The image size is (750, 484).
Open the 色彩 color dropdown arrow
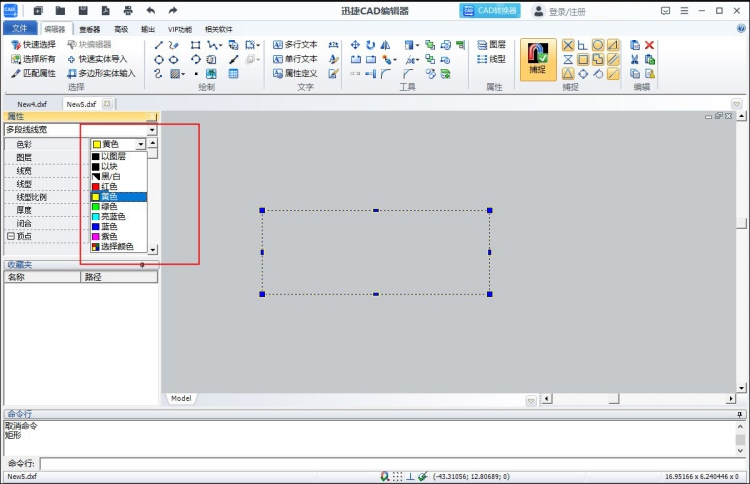point(141,144)
